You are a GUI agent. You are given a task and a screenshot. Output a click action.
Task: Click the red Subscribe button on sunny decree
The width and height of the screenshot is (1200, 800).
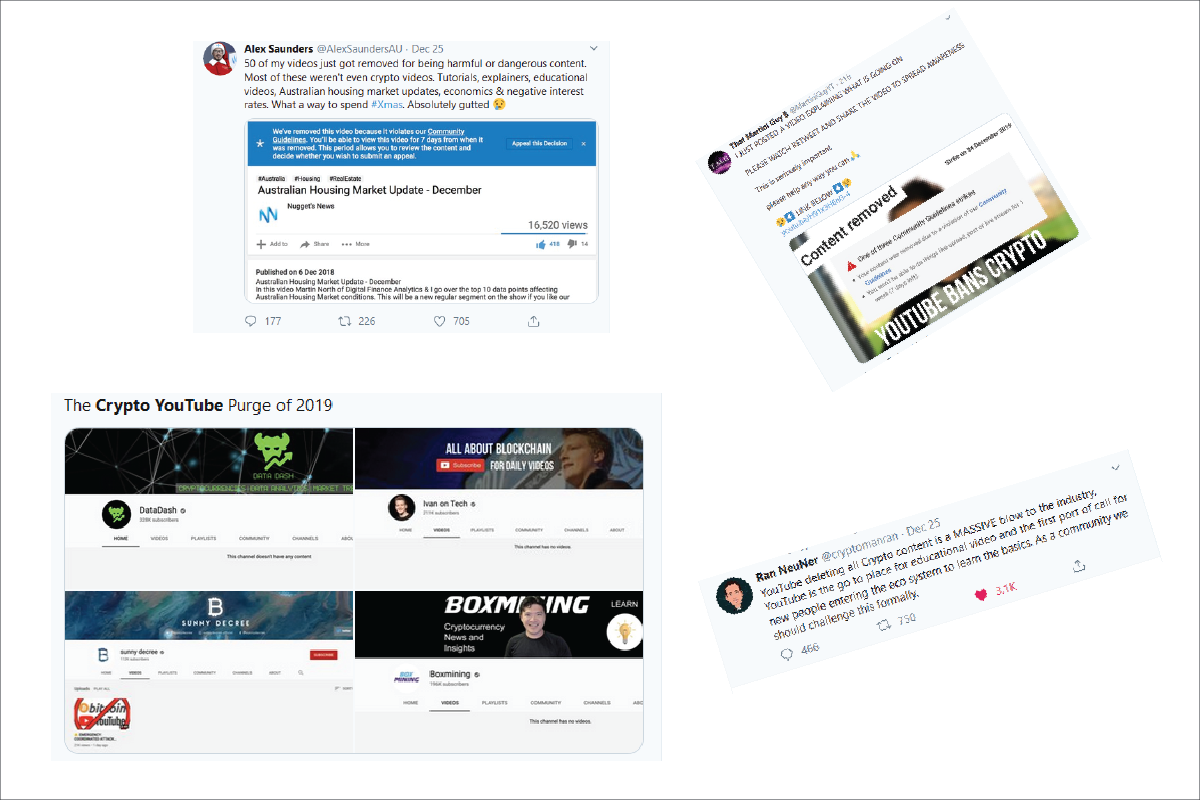(x=324, y=655)
